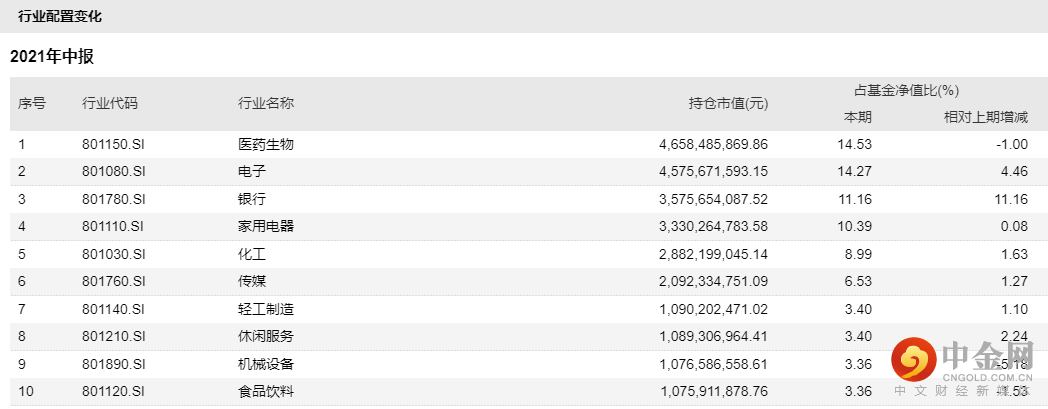Open industry code 801760.SI
The width and height of the screenshot is (1048, 409).
pos(114,281)
